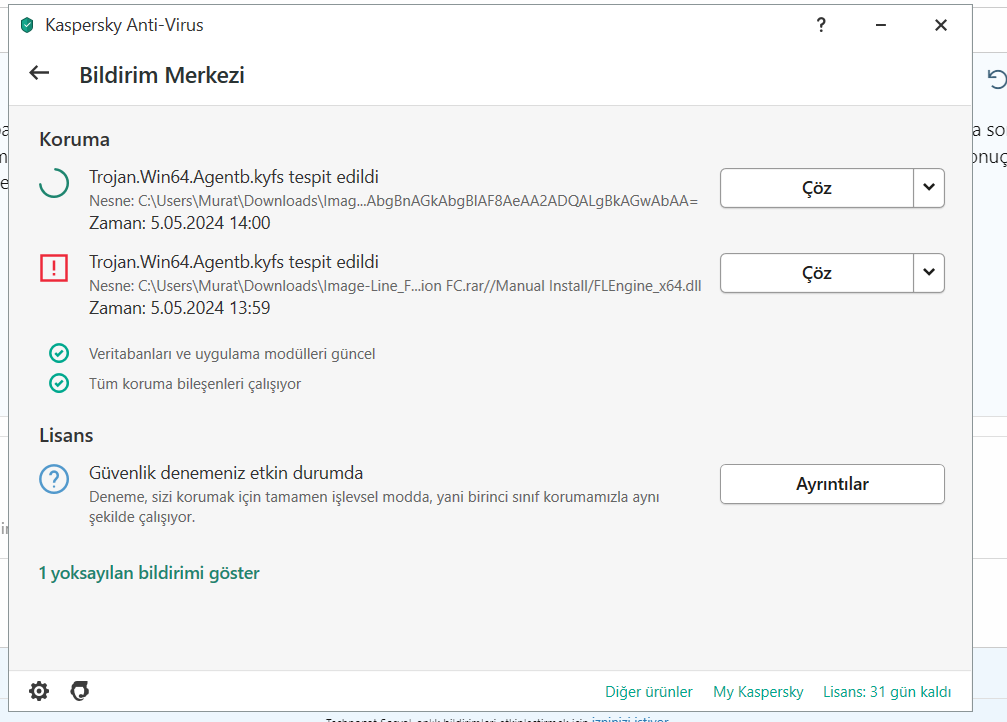
Task: Click the red exclamation warning icon
Action: point(54,267)
